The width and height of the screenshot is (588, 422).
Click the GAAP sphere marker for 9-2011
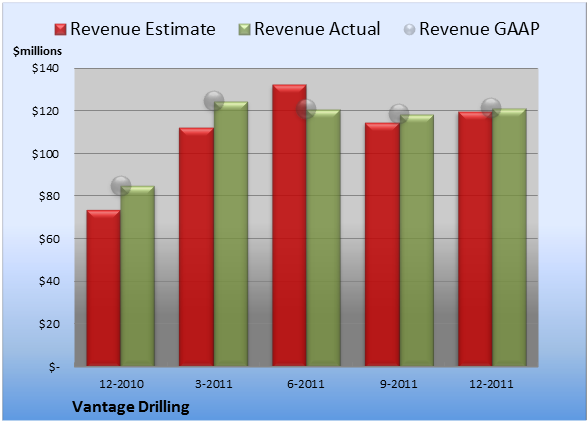tap(399, 114)
